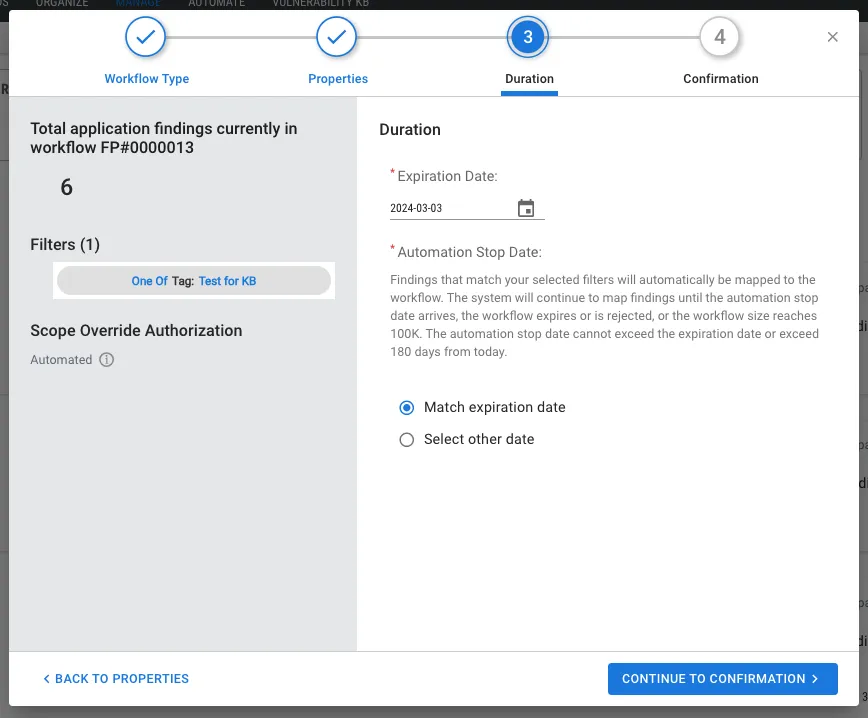
Task: Click the Filters (1) heading
Action: pos(65,244)
